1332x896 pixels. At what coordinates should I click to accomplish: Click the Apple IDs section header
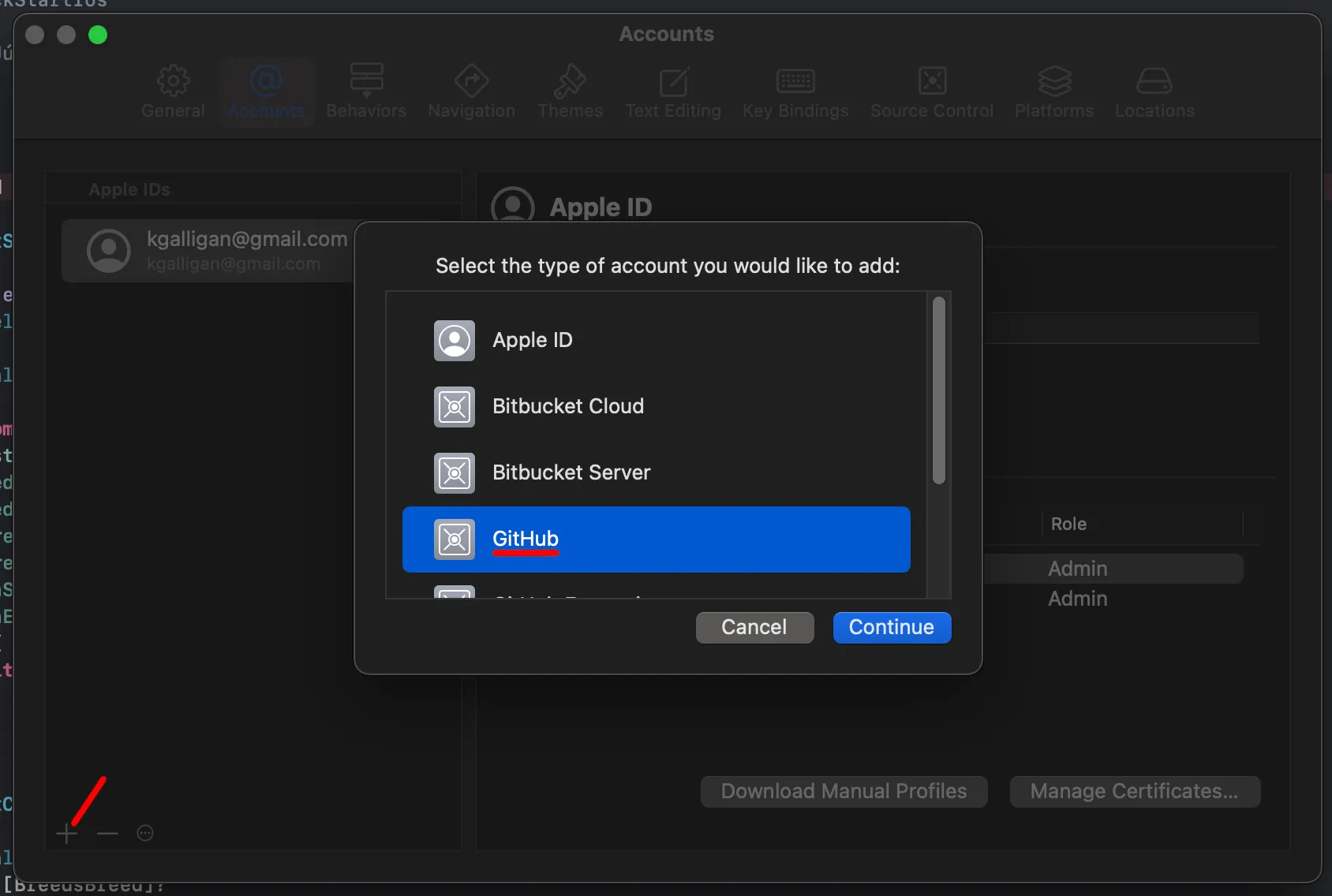pos(129,189)
